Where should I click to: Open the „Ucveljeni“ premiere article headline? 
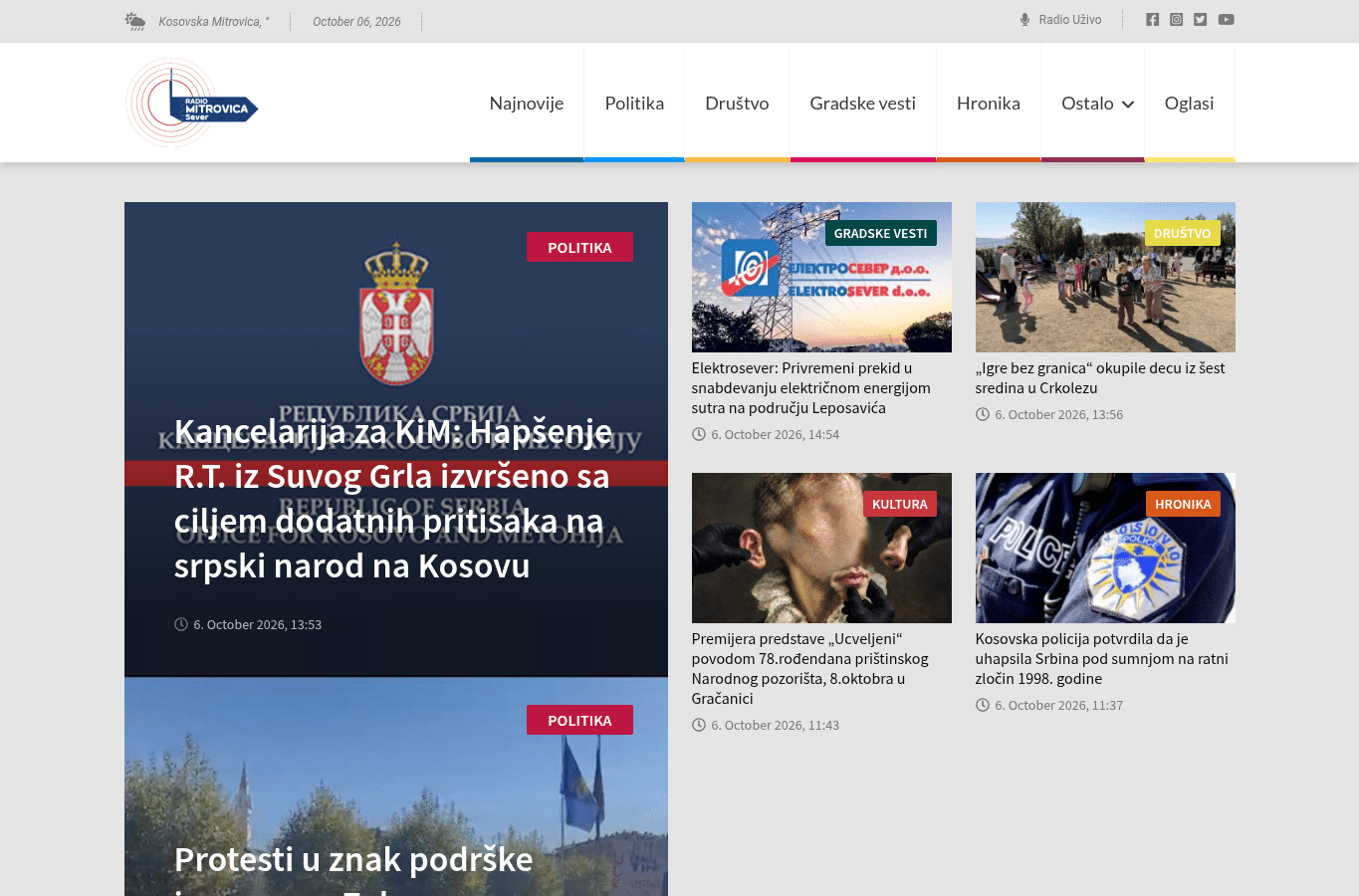tap(810, 669)
